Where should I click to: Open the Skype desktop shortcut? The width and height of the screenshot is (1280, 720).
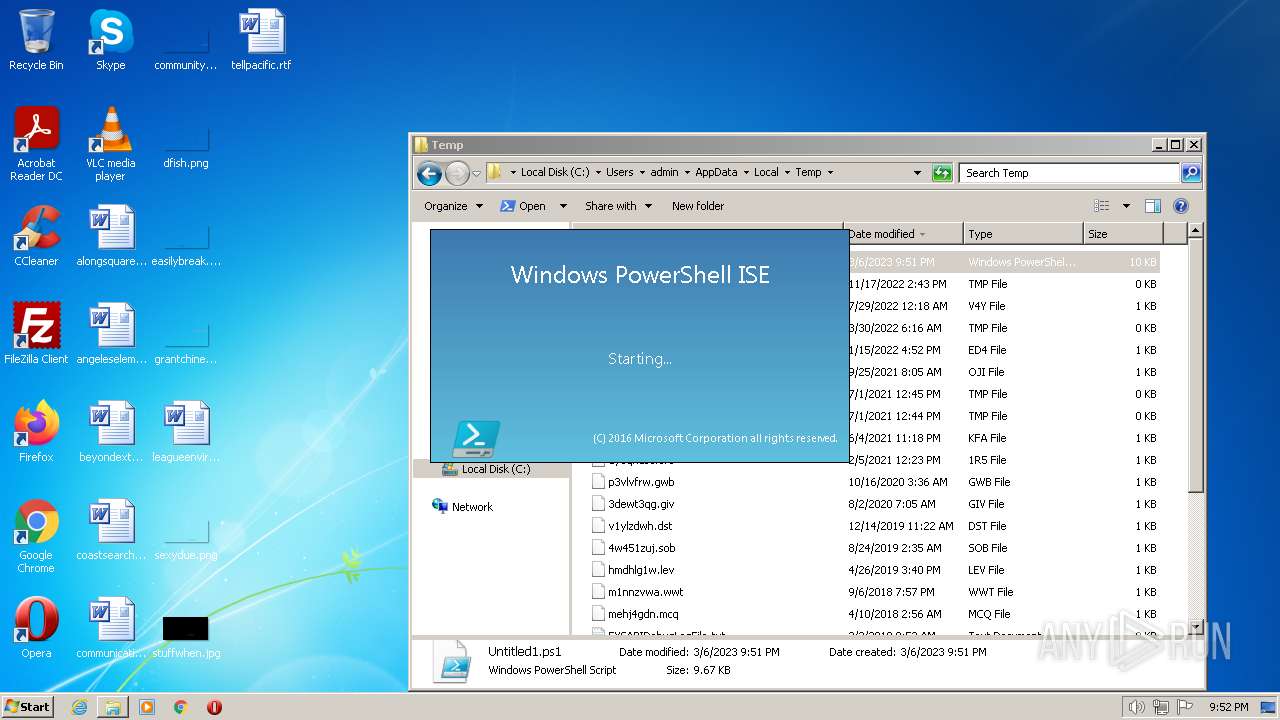[110, 41]
